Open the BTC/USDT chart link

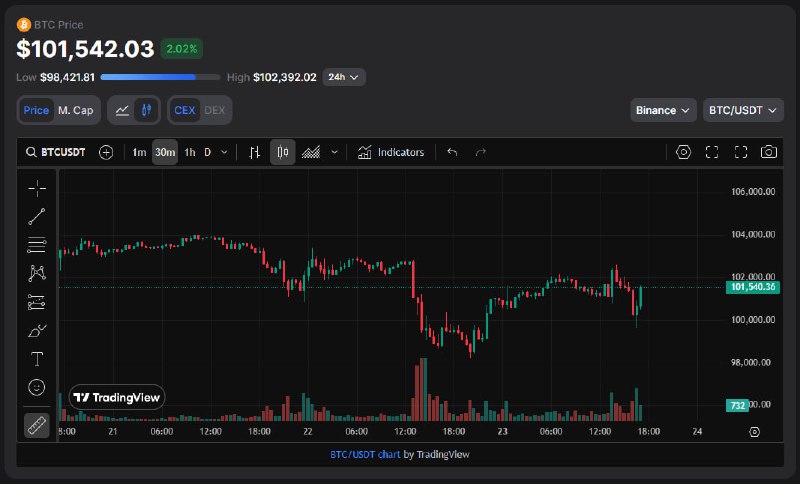(x=365, y=454)
